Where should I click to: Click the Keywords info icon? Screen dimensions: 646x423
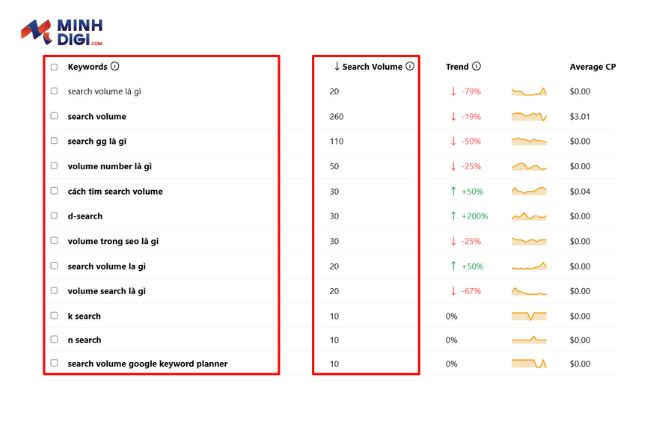[x=115, y=66]
